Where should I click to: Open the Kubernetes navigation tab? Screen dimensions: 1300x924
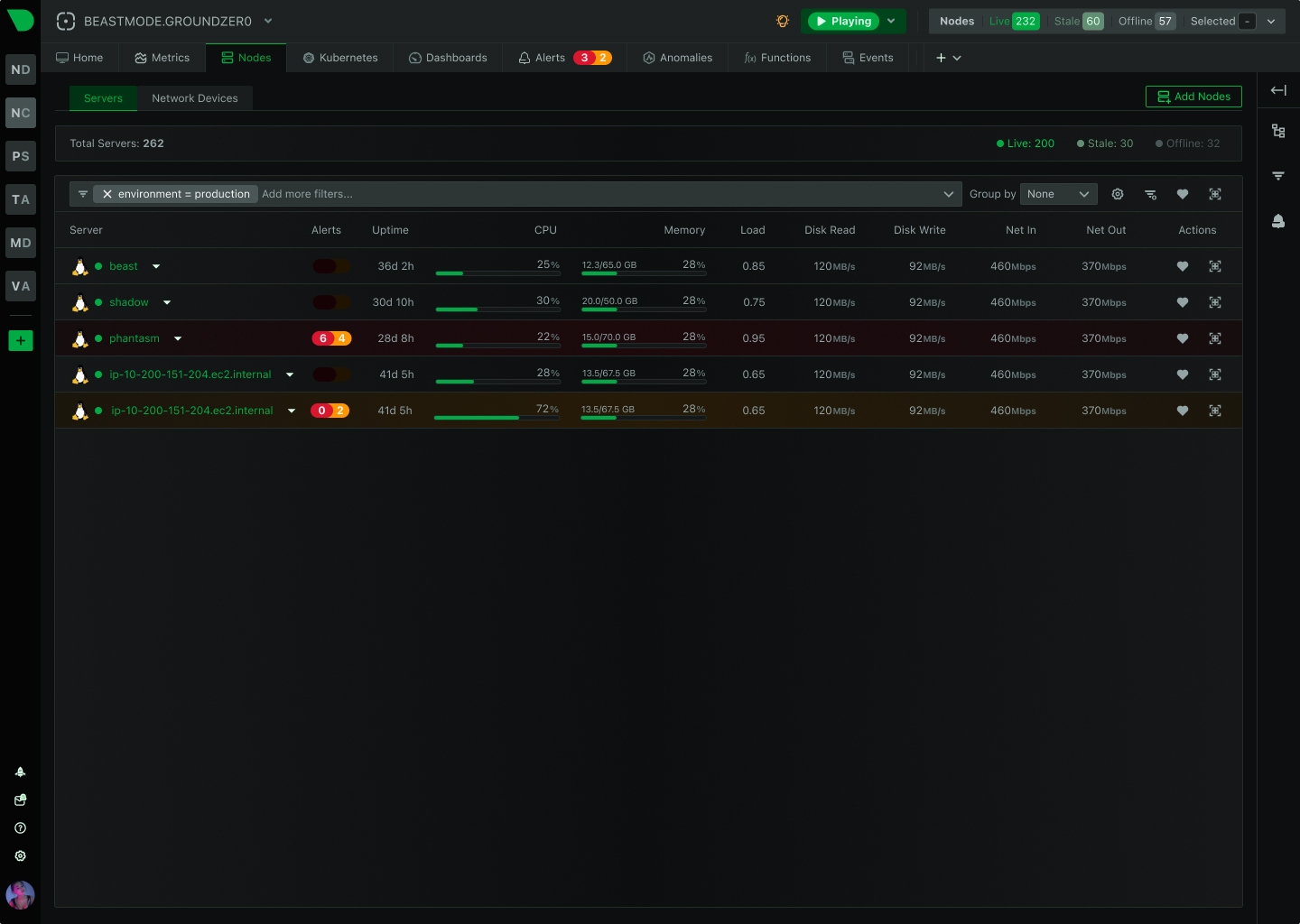(x=339, y=57)
